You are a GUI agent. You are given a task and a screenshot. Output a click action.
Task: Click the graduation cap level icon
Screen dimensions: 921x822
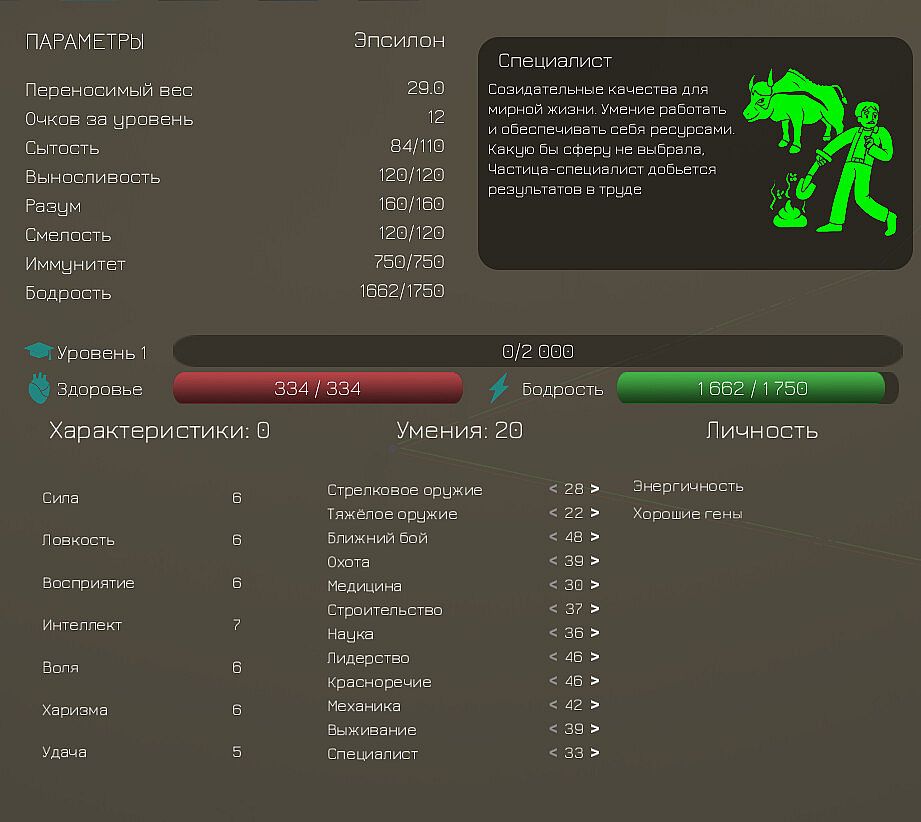pos(39,351)
